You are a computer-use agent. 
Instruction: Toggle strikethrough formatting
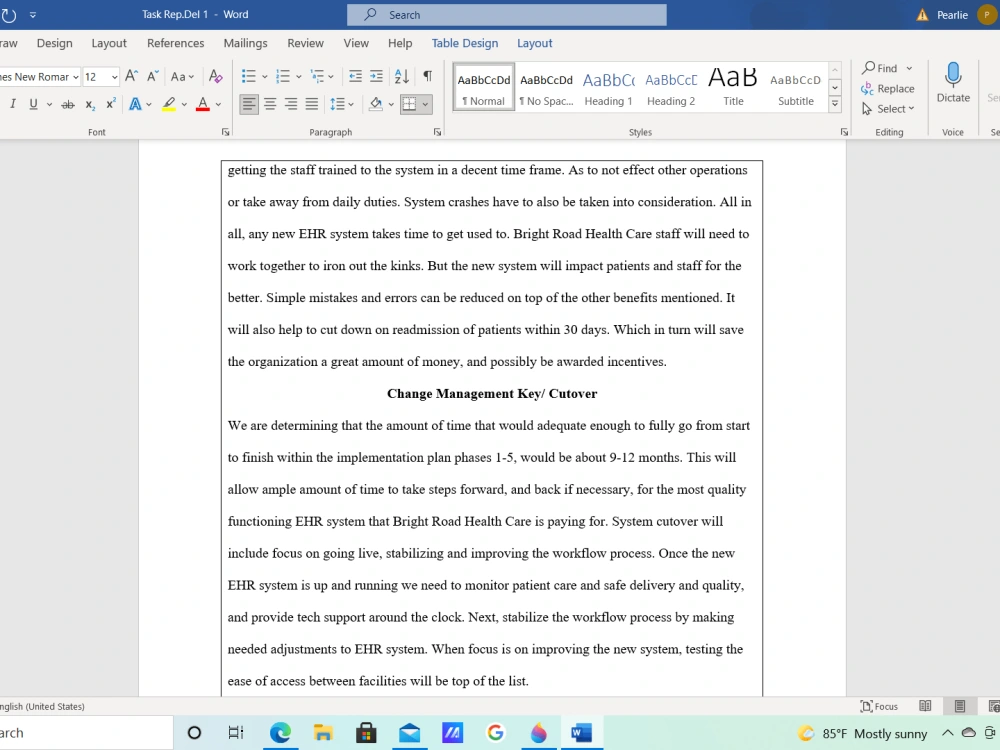[x=68, y=104]
